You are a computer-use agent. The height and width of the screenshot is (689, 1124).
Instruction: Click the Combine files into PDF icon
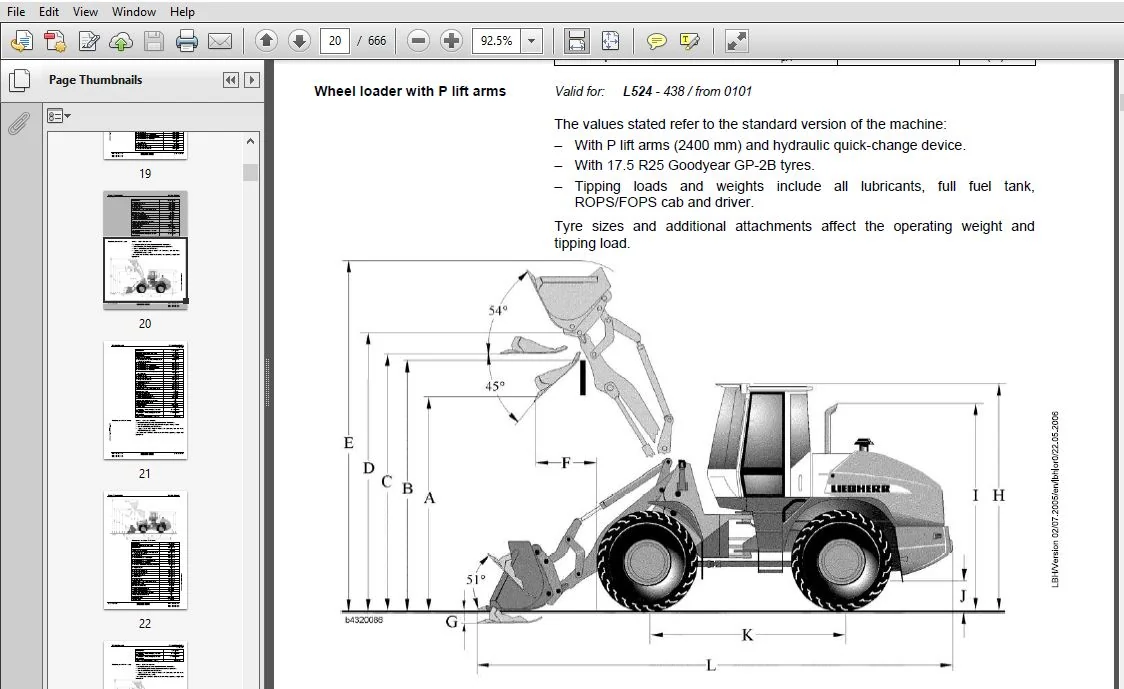(x=55, y=41)
